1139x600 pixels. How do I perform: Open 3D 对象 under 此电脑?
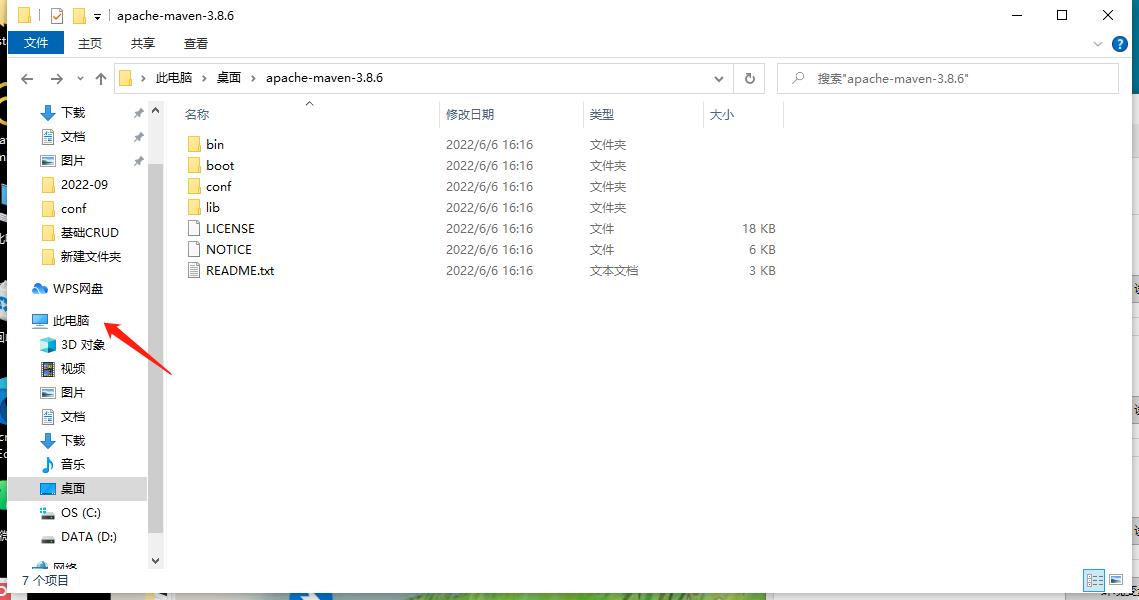[x=82, y=344]
